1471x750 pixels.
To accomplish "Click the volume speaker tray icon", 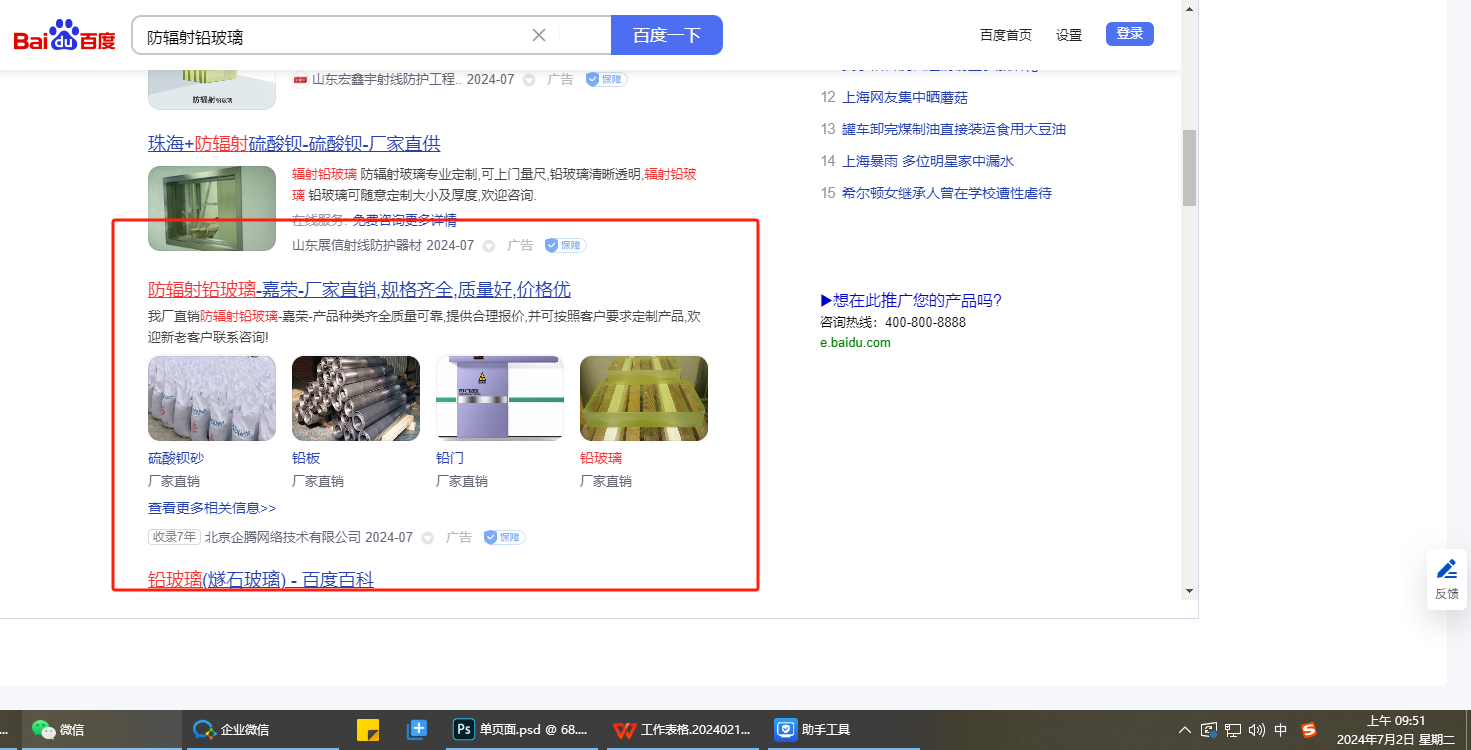I will (1257, 730).
